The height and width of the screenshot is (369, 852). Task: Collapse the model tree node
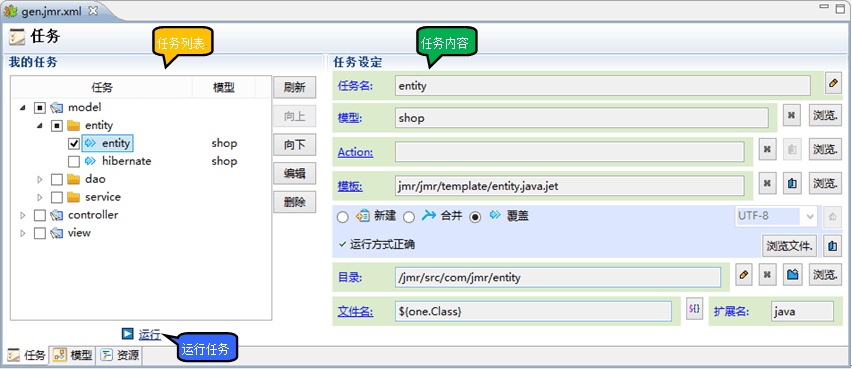tap(23, 108)
